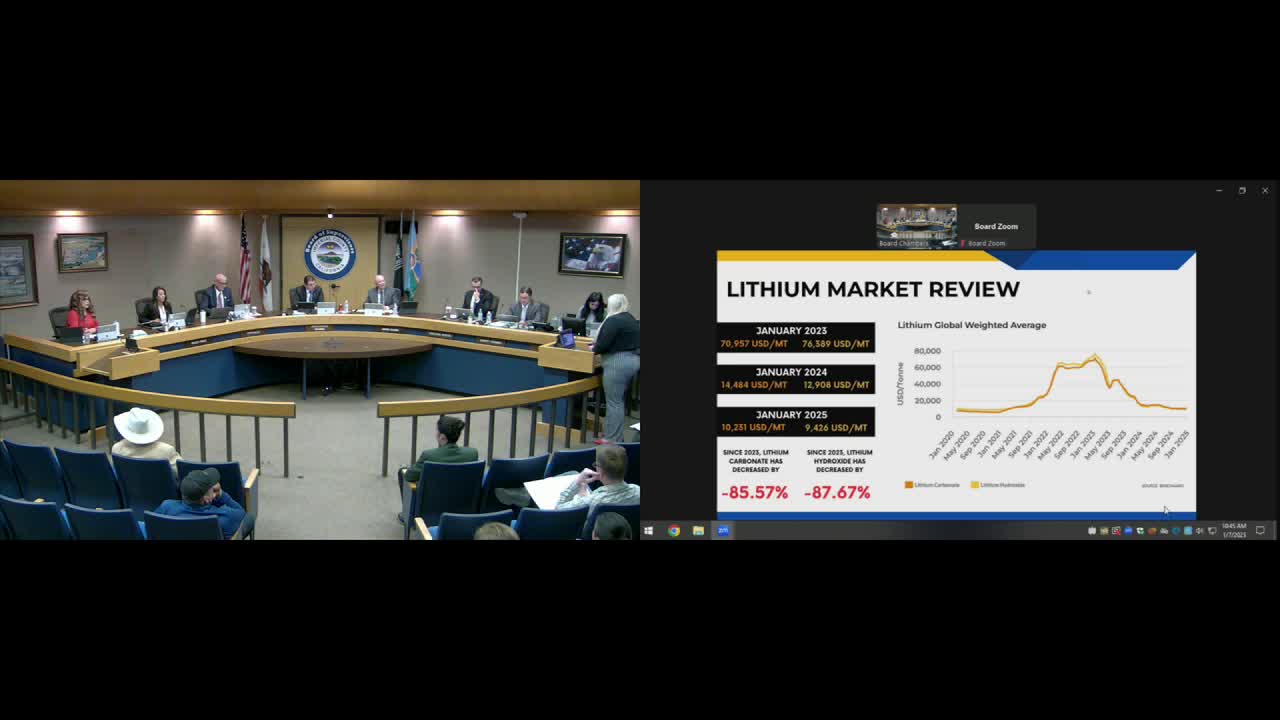
Task: Open the notification chat icon at taskbar end
Action: pyautogui.click(x=1261, y=531)
